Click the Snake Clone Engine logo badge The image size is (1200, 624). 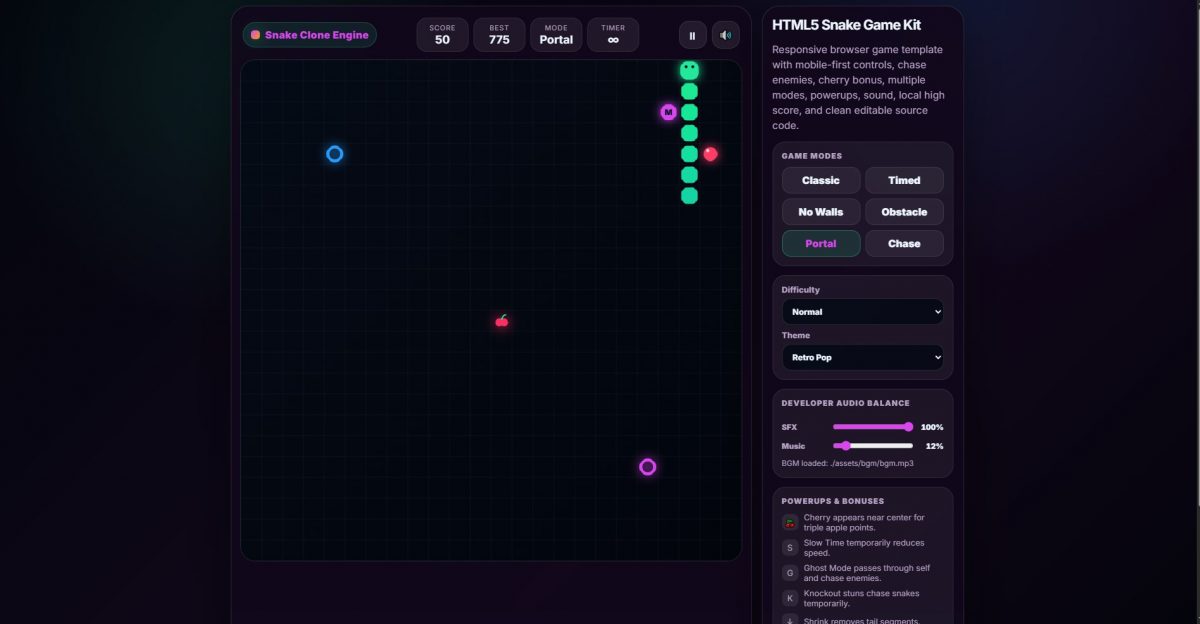tap(310, 35)
